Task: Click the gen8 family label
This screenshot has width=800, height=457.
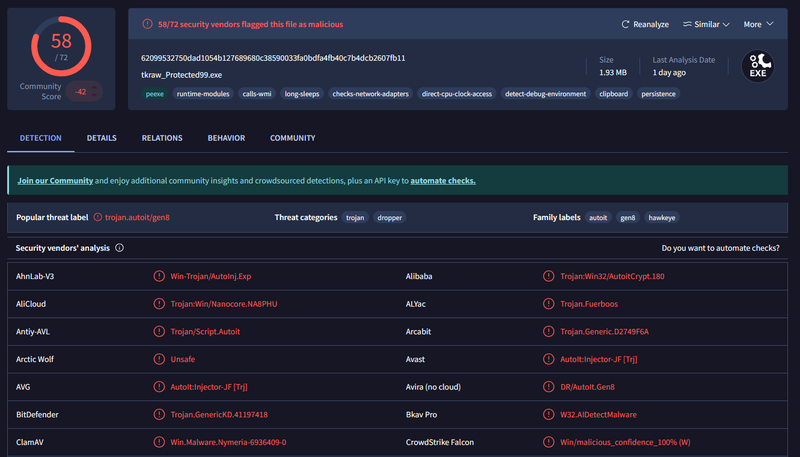Action: click(628, 218)
